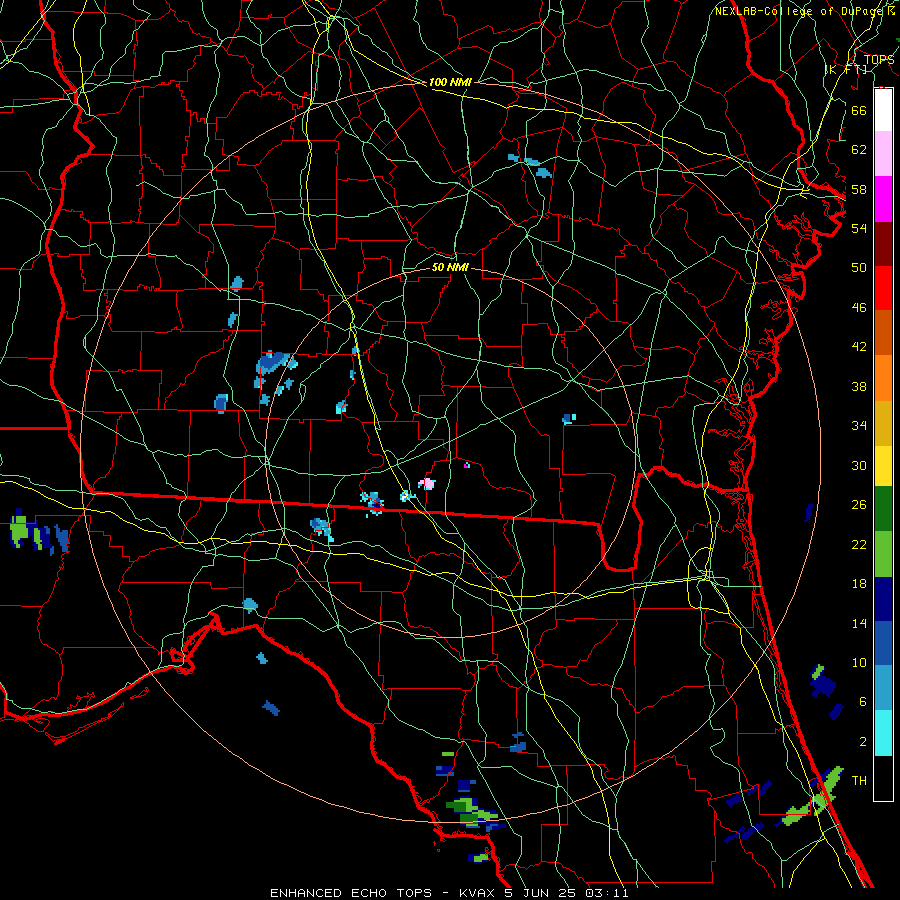This screenshot has width=900, height=900.
Task: Click the gold legend swatch
Action: 883,424
